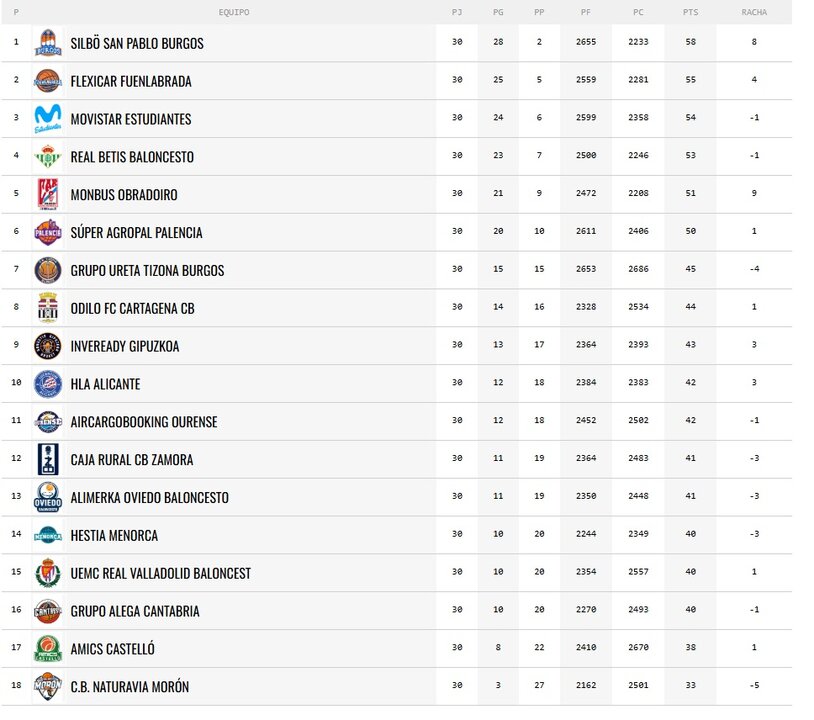814x720 pixels.
Task: Click the EQUIPO column header
Action: [x=234, y=12]
